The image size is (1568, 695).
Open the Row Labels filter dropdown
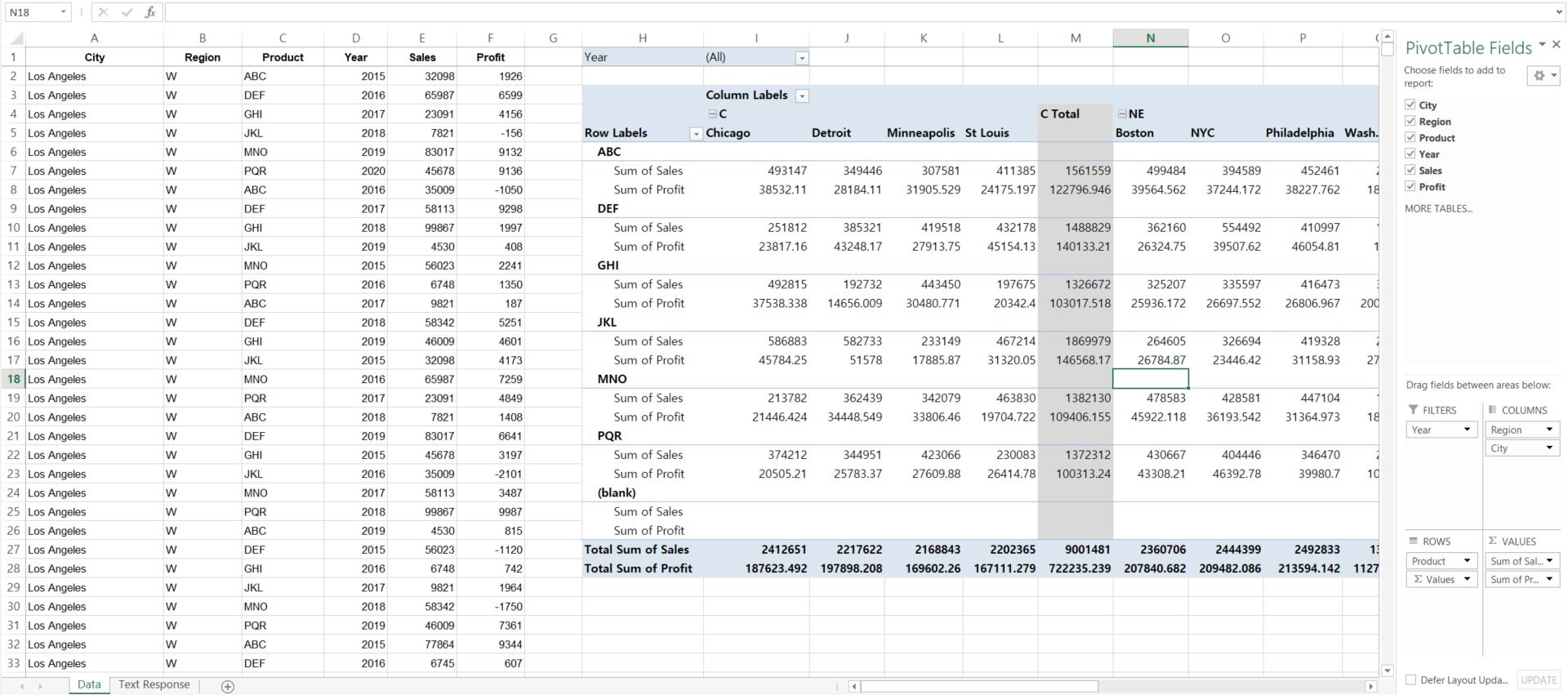coord(696,134)
